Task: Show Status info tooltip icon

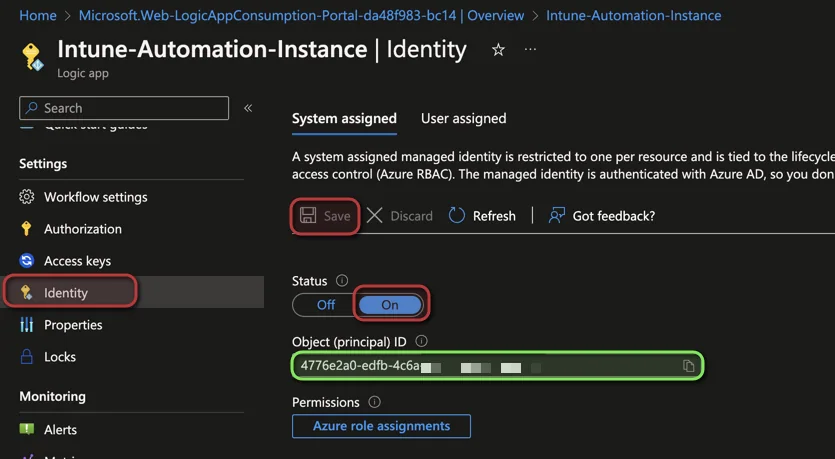Action: tap(342, 281)
